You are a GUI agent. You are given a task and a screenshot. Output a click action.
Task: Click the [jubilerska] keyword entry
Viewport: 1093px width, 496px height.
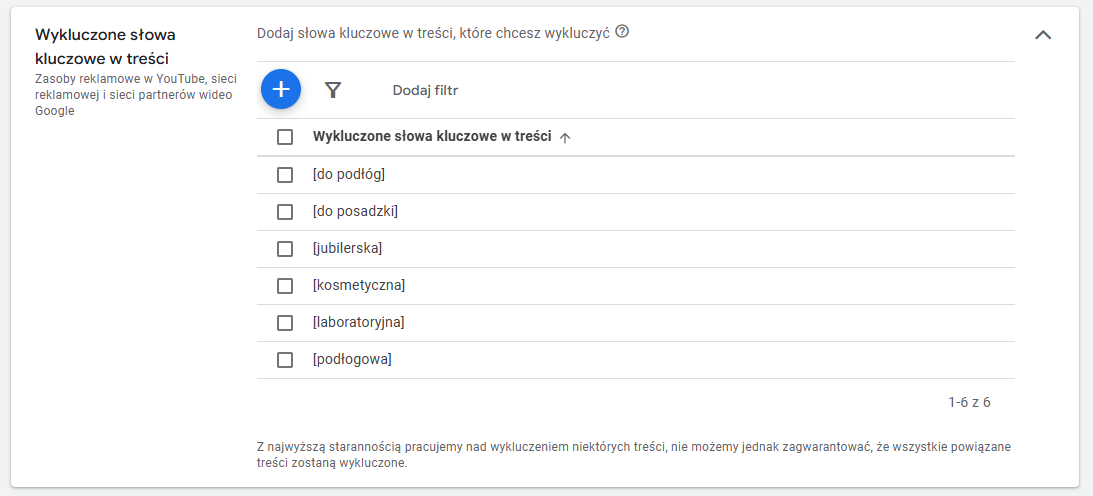347,249
